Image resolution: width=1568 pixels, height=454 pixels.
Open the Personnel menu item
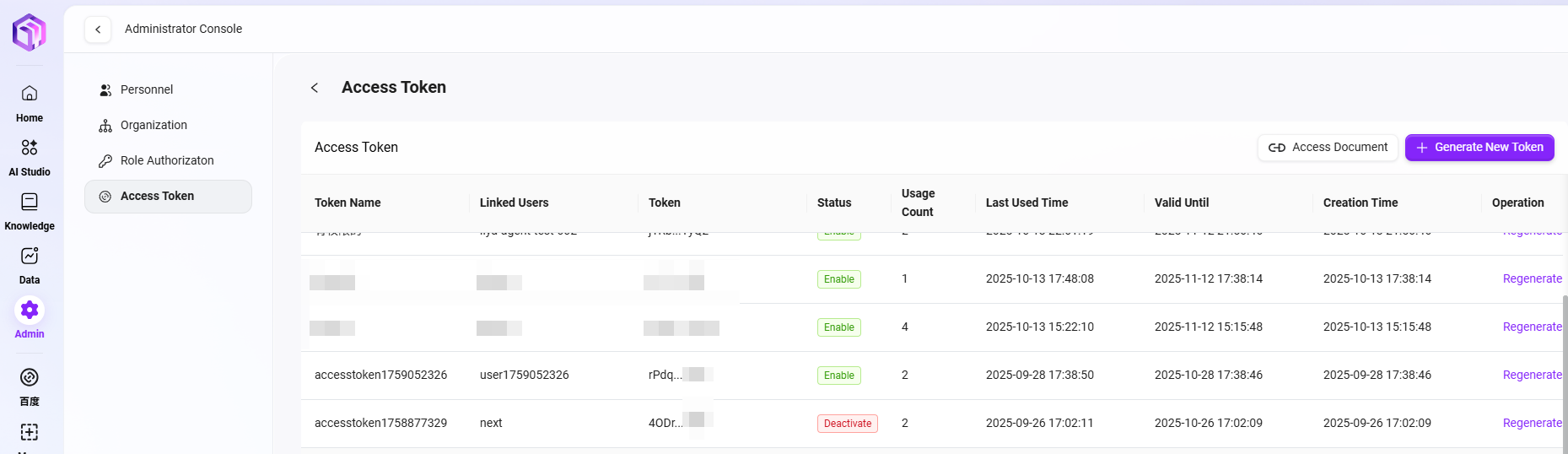pos(147,89)
